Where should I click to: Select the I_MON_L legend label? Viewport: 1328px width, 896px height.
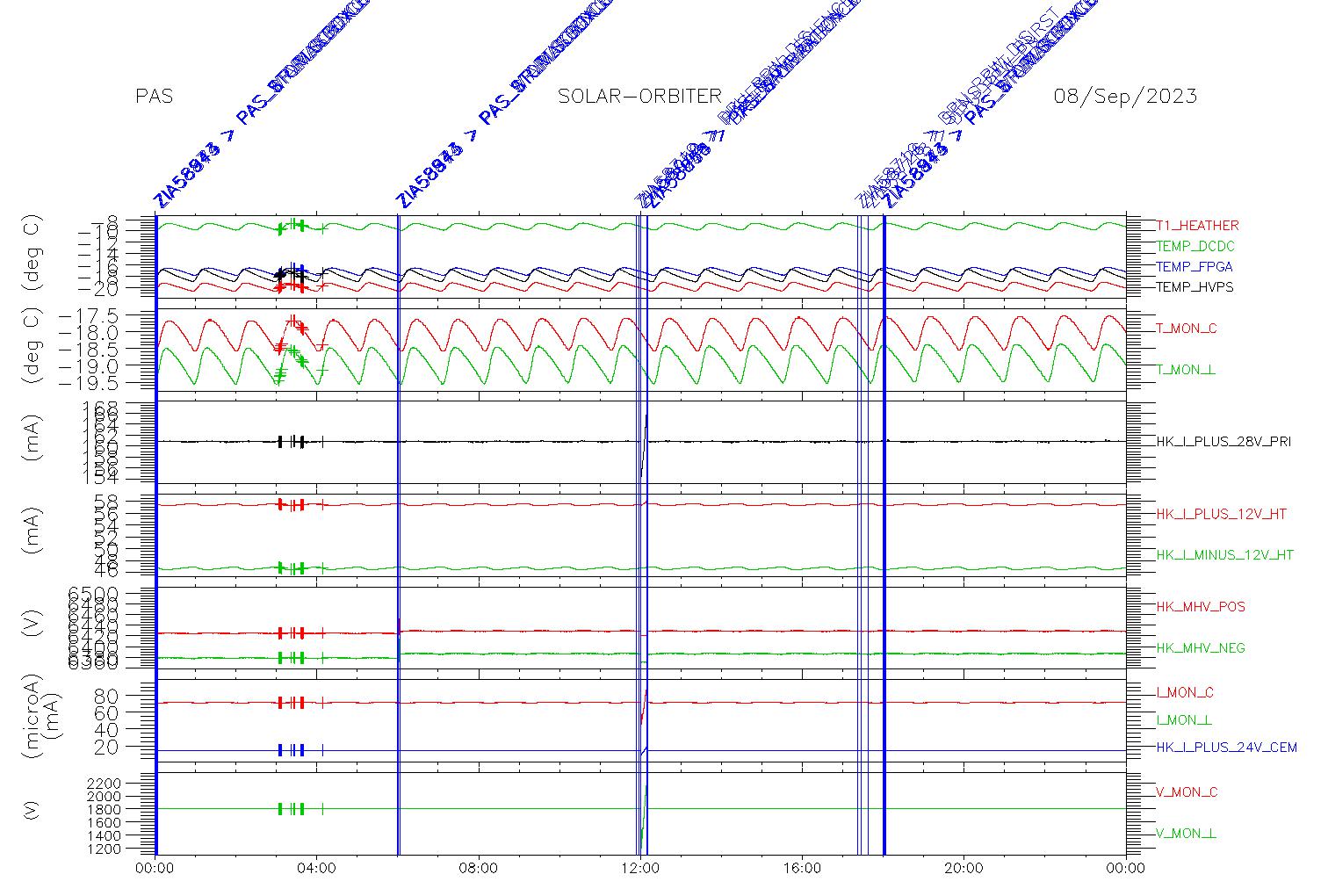click(x=1184, y=720)
